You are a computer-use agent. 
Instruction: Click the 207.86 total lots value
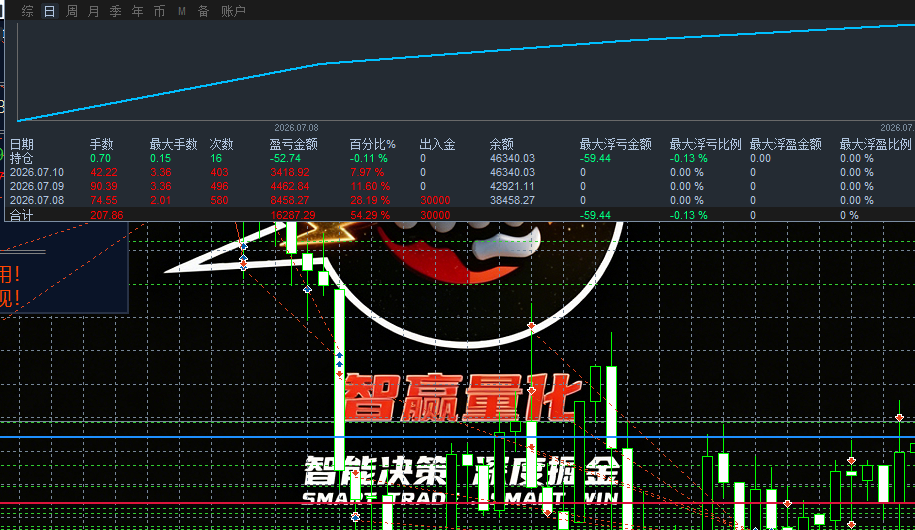tap(107, 215)
